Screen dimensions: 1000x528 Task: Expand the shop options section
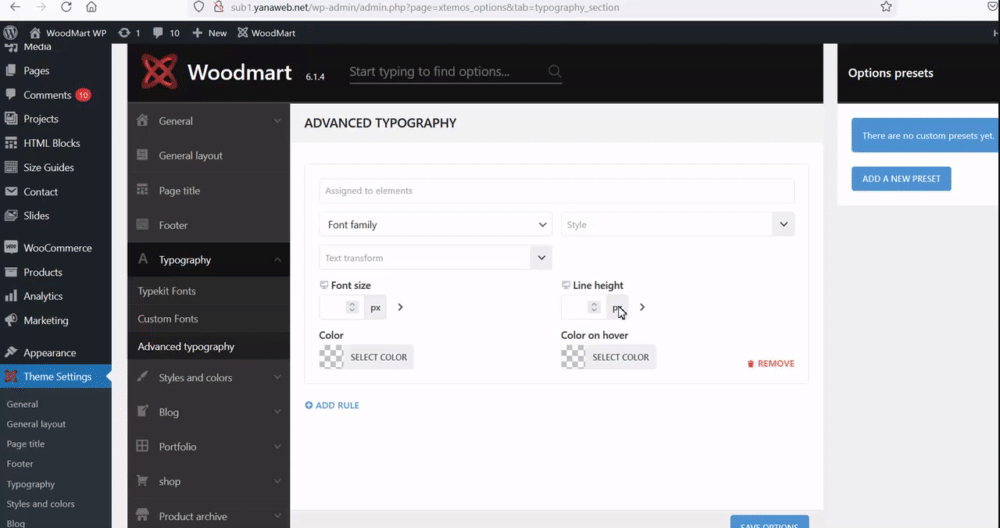[x=209, y=481]
